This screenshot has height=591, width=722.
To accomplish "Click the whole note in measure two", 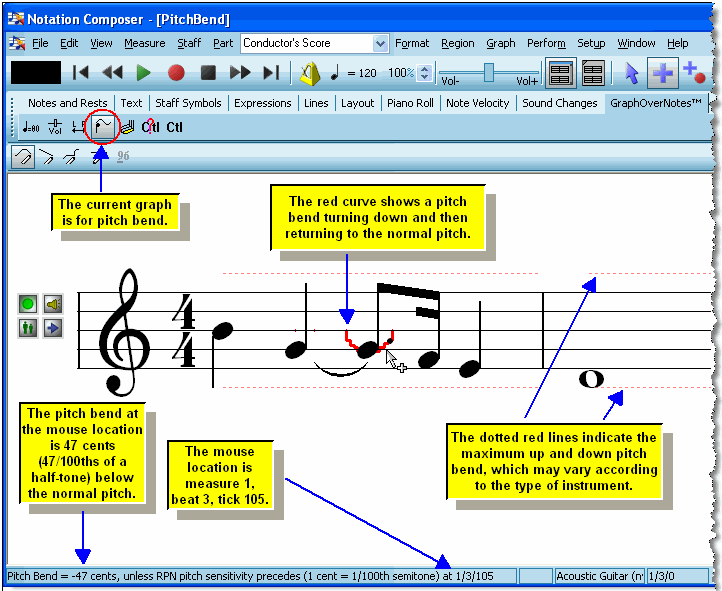I will click(592, 378).
